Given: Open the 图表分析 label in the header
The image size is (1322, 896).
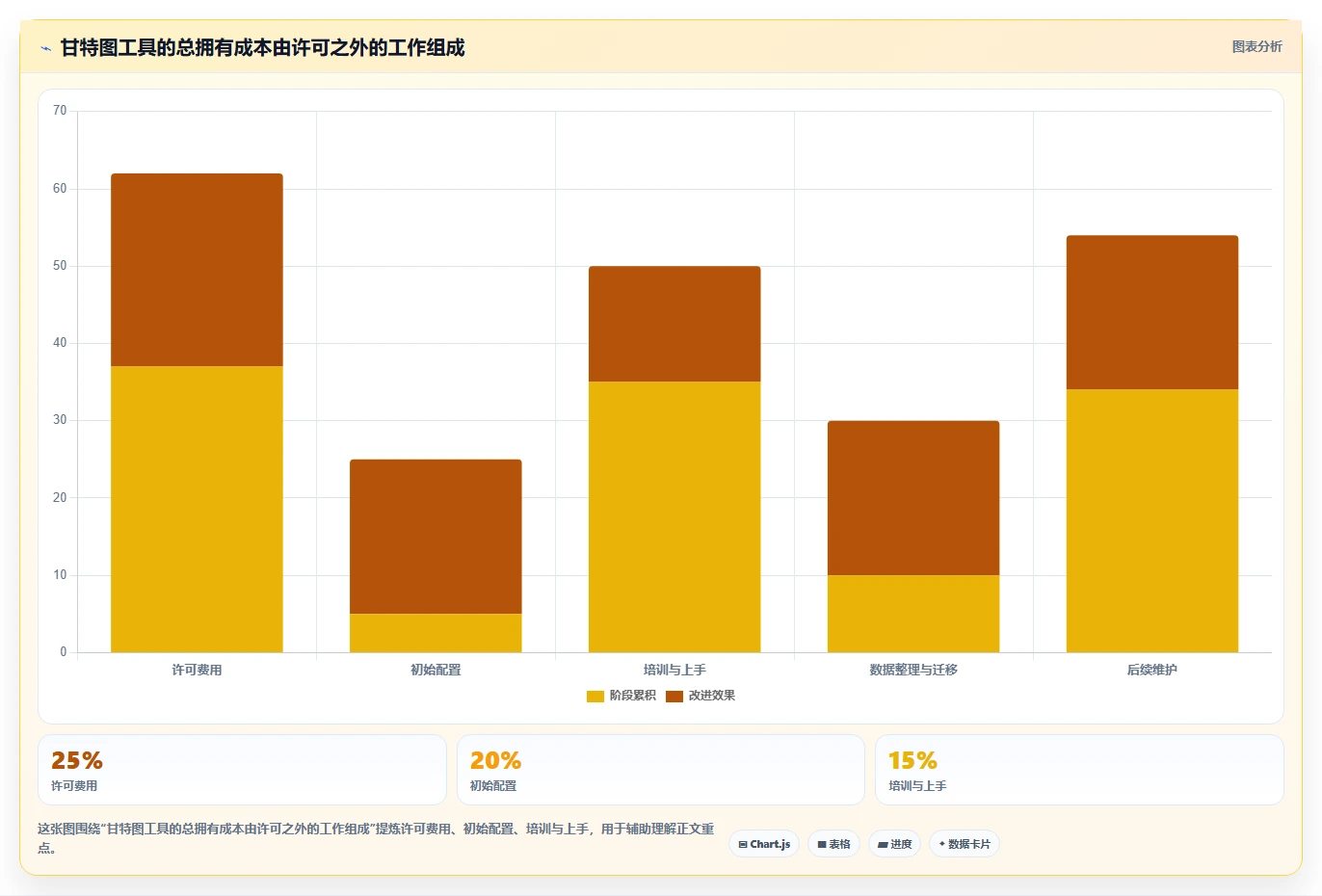Looking at the screenshot, I should coord(1256,46).
